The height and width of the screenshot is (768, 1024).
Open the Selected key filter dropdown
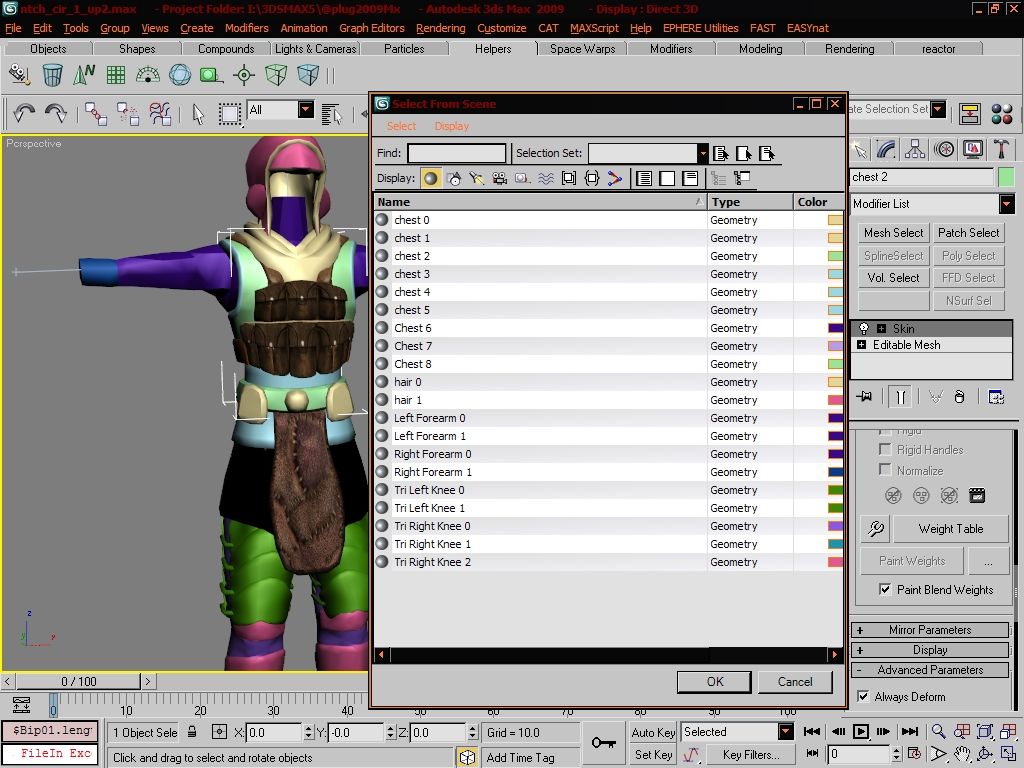pyautogui.click(x=786, y=731)
